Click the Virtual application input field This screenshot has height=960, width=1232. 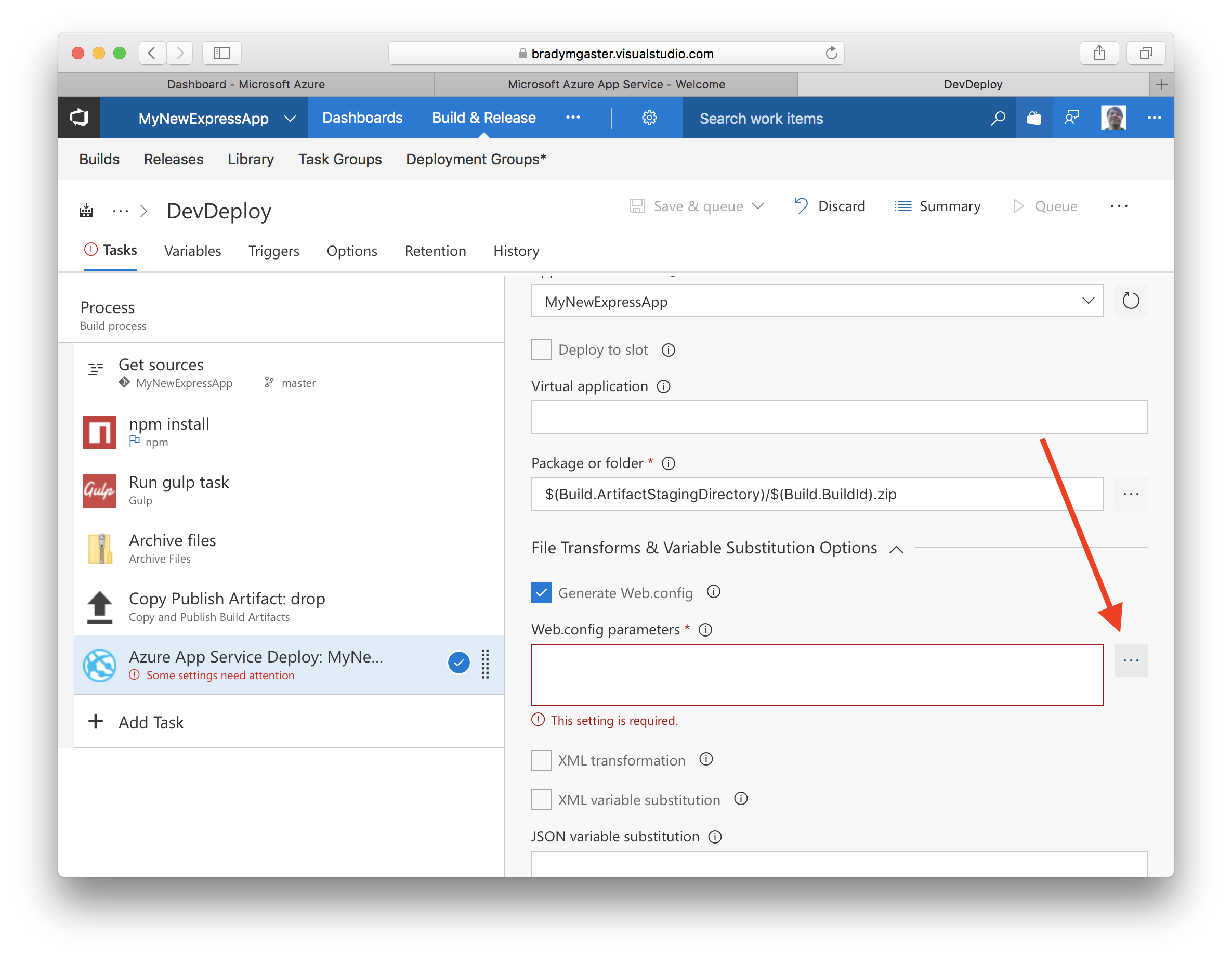[839, 417]
